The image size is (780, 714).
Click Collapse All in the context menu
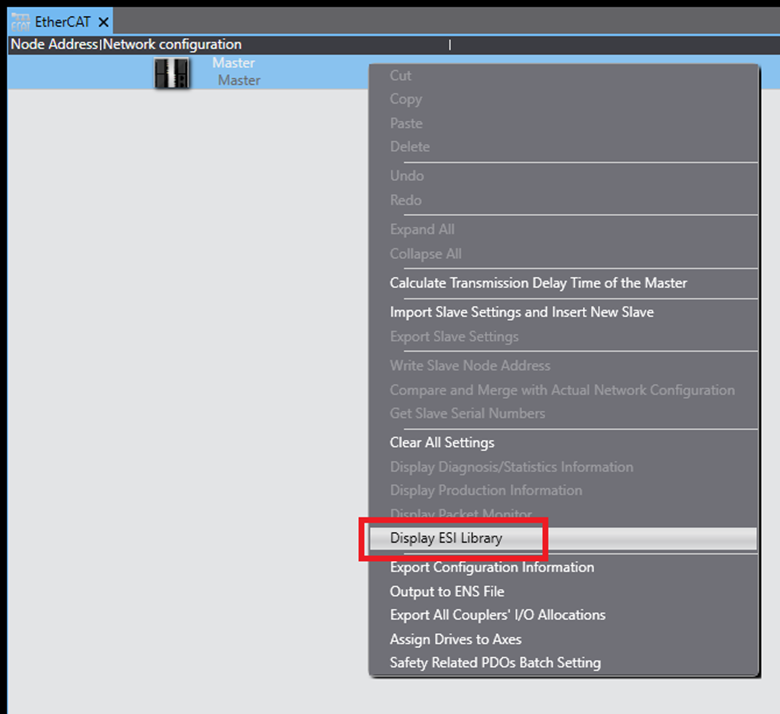coord(425,254)
